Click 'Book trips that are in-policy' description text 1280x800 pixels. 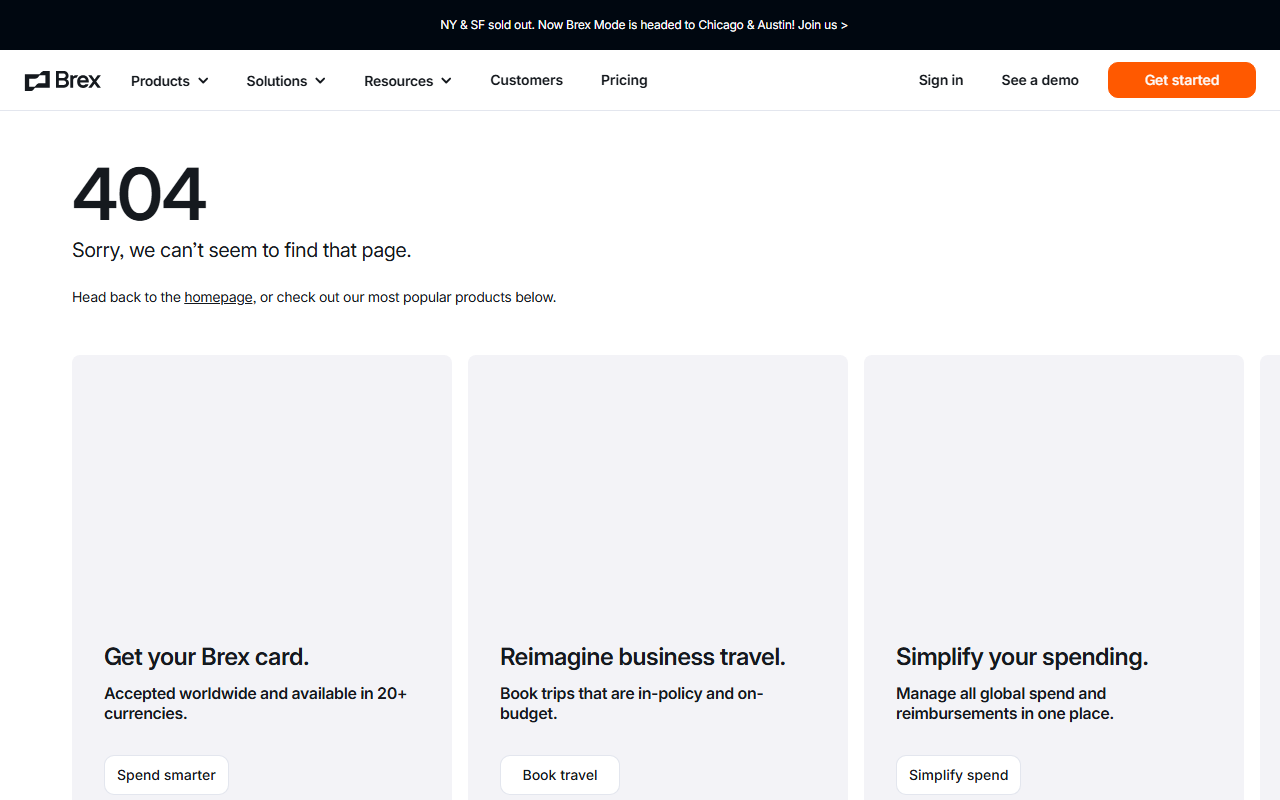click(631, 703)
